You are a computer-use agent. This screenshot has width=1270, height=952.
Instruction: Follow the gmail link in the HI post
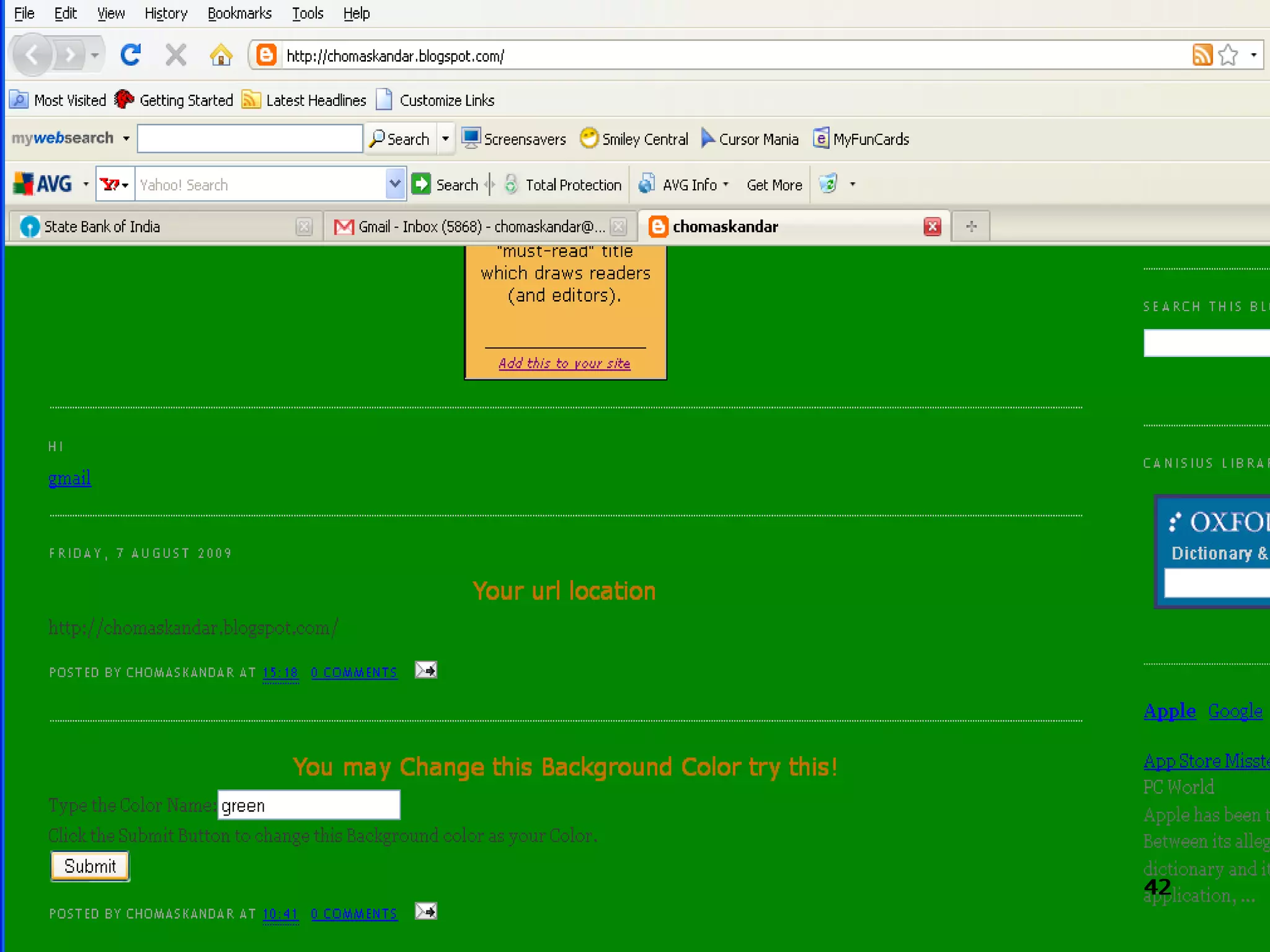coord(69,478)
